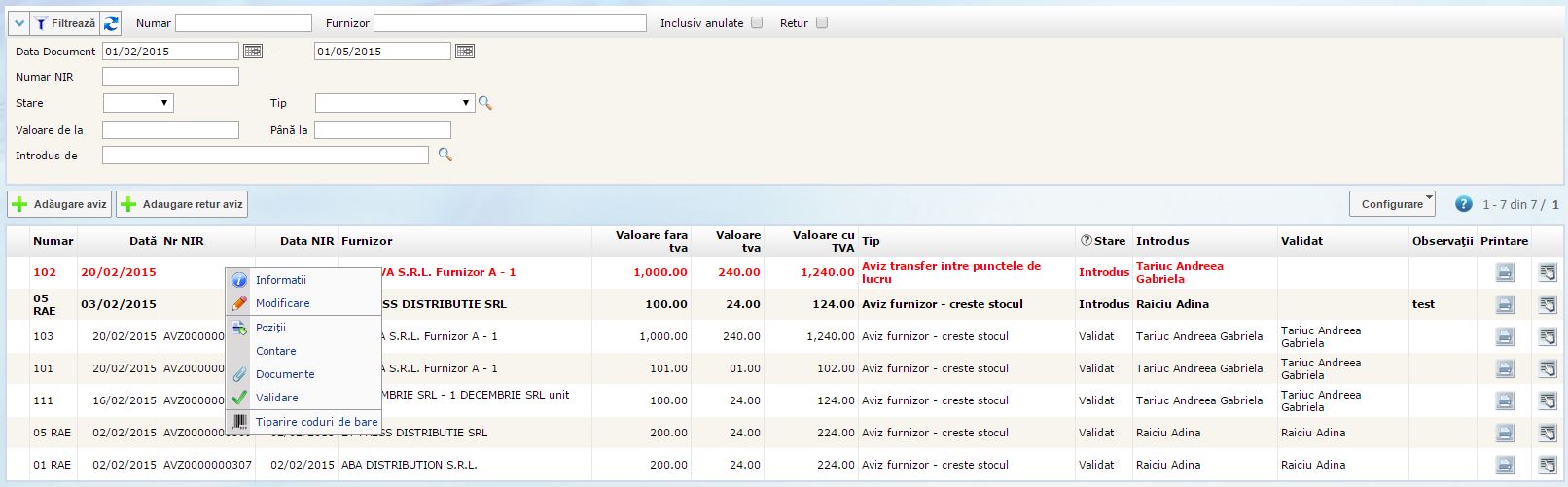Click the Stare column help icon
This screenshot has height=487, width=1568.
click(x=1086, y=241)
